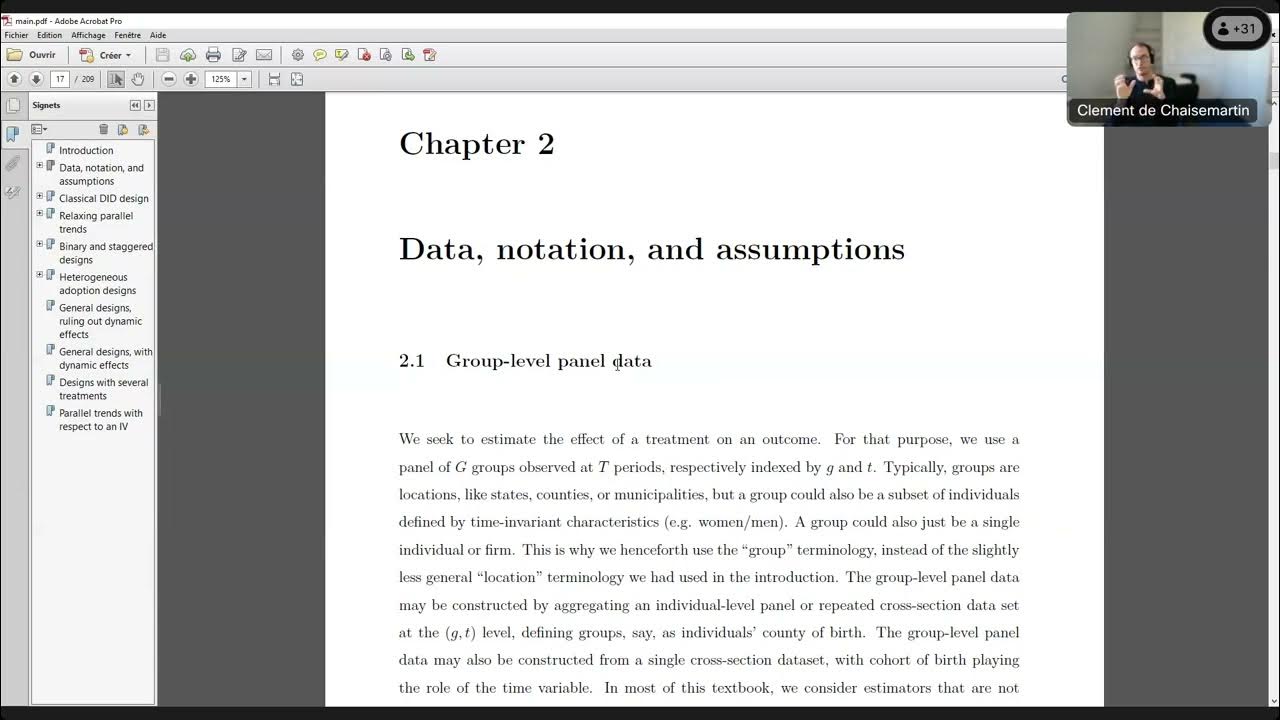Expand Binary and staggered designs bookmark
1280x720 pixels.
40,244
